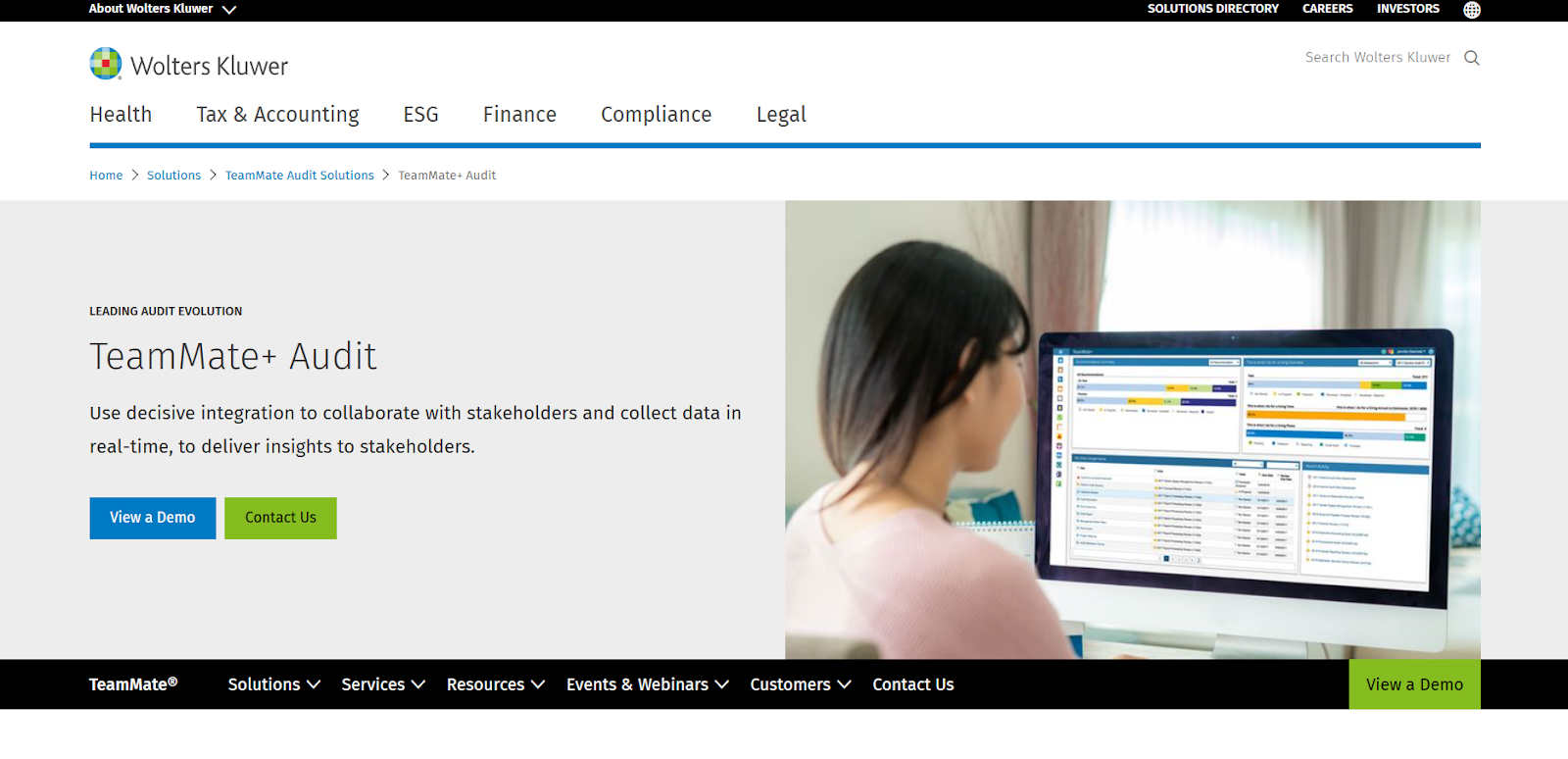Click the hero image of woman at monitor

[1132, 430]
